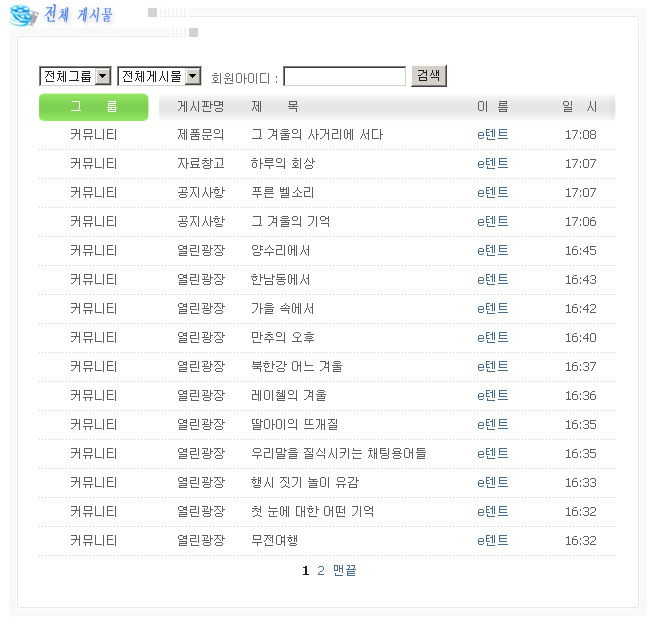Open post 레이첼의 겨울
This screenshot has height=628, width=655.
click(x=289, y=396)
